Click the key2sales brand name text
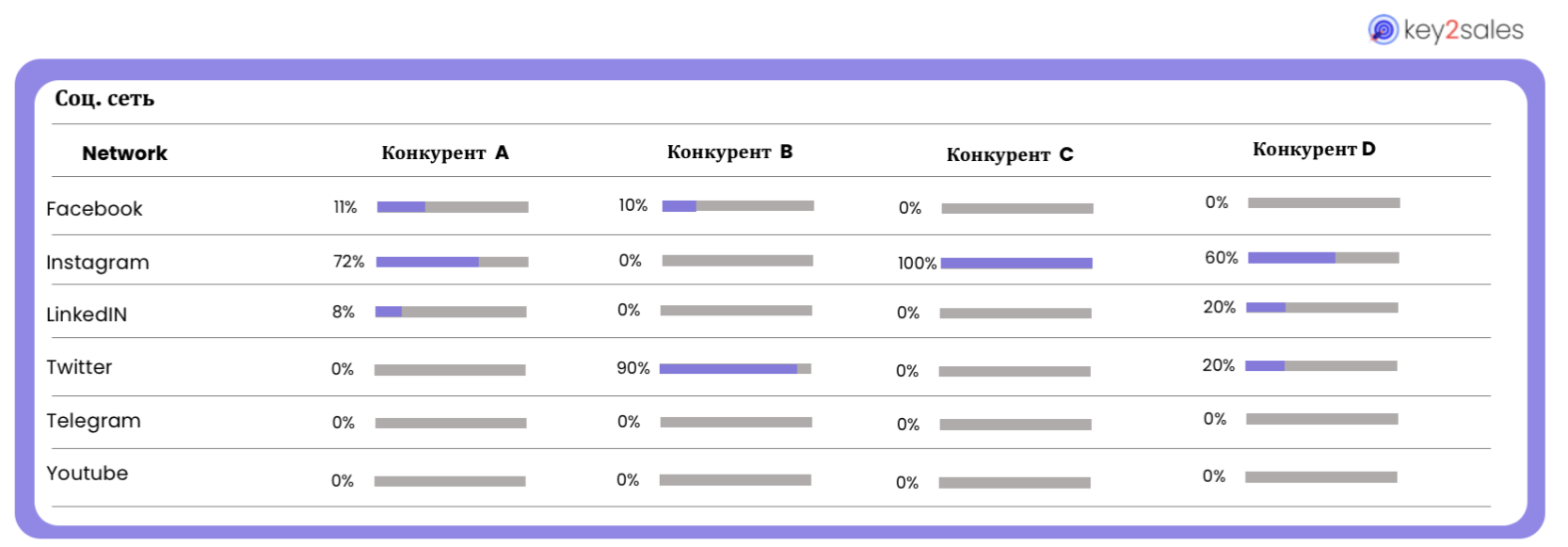Image resolution: width=1568 pixels, height=547 pixels. 1464,30
